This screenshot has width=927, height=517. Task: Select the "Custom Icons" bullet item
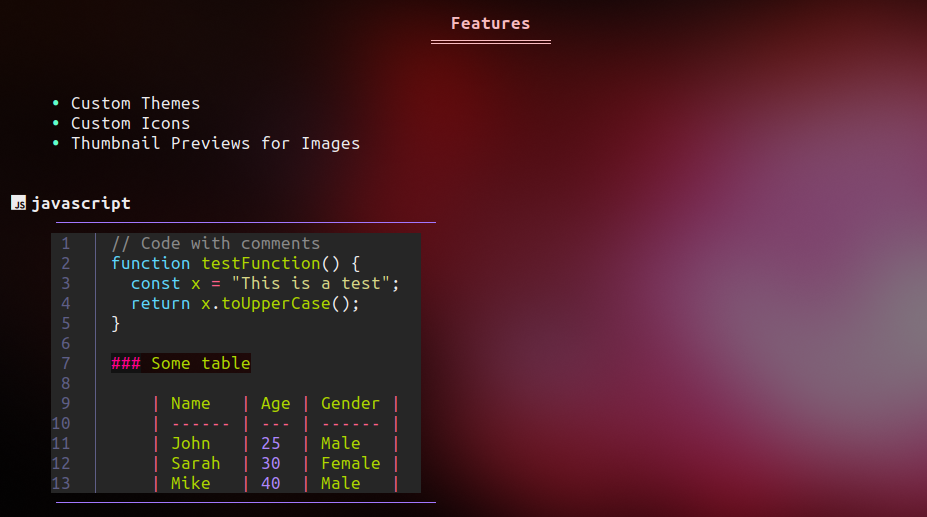130,123
